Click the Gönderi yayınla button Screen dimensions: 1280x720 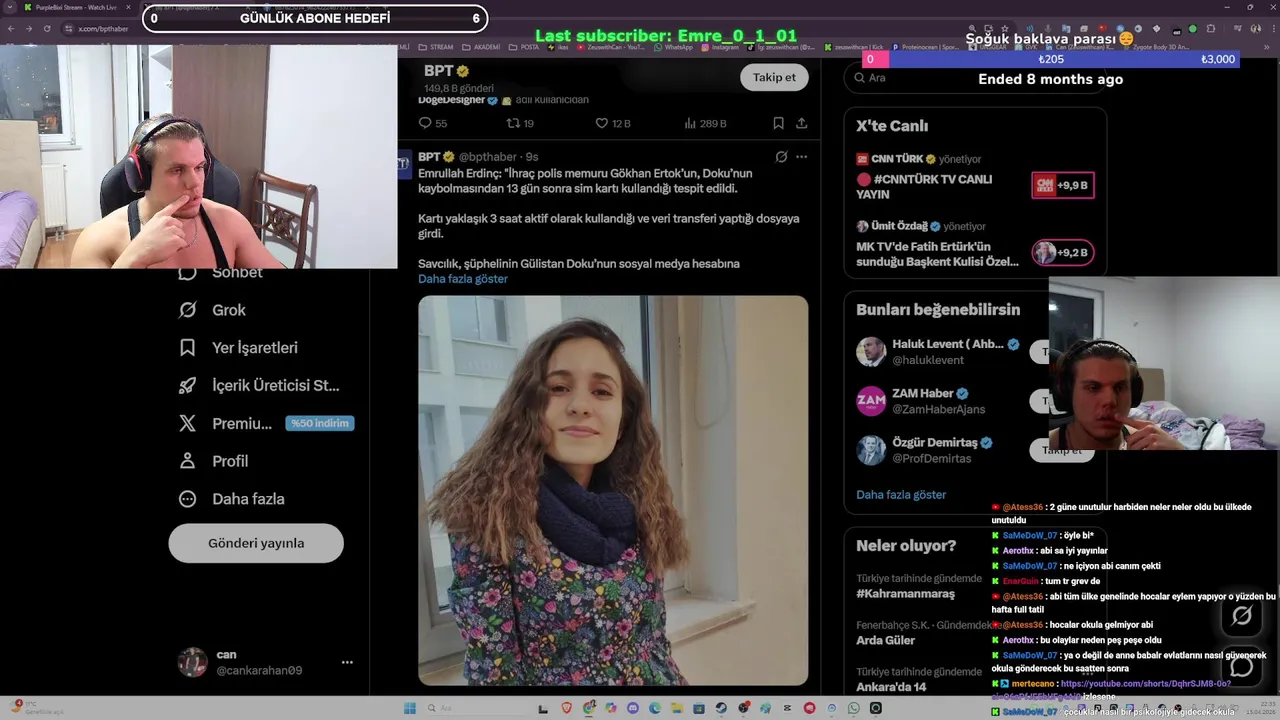pos(256,543)
